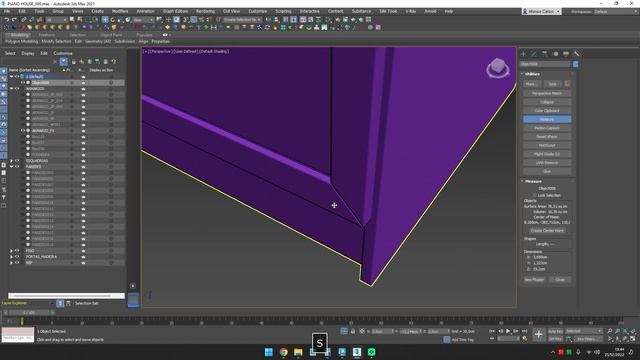Screen dimensions: 640x360
Task: Click the object name field in command panel
Action: tap(545, 64)
